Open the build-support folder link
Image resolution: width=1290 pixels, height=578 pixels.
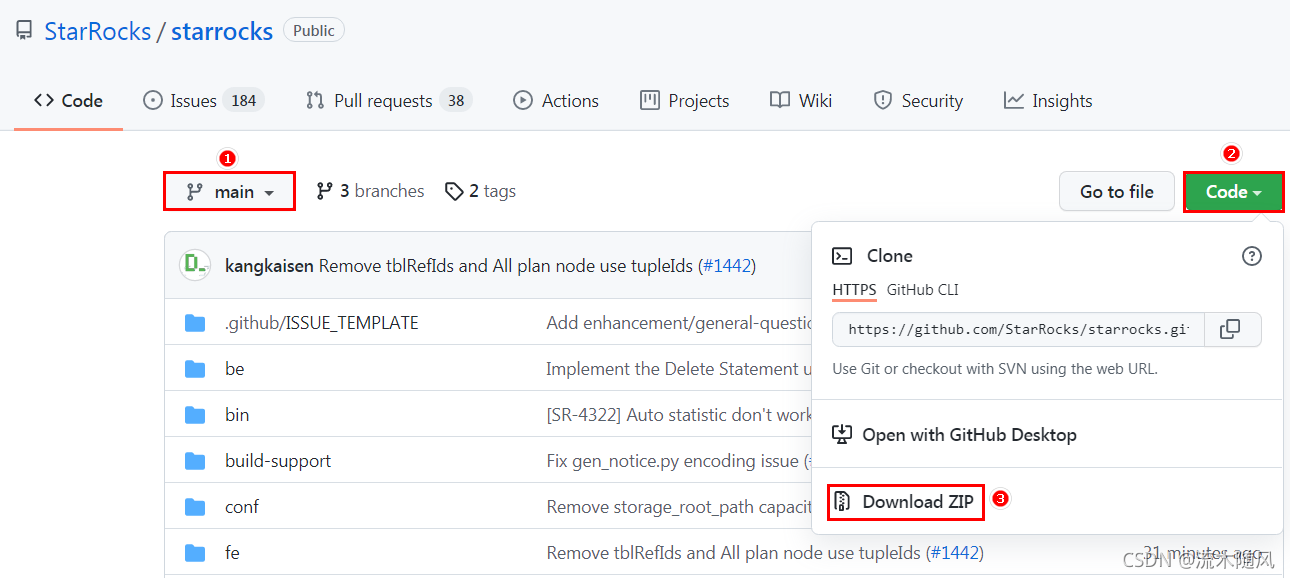pyautogui.click(x=278, y=461)
